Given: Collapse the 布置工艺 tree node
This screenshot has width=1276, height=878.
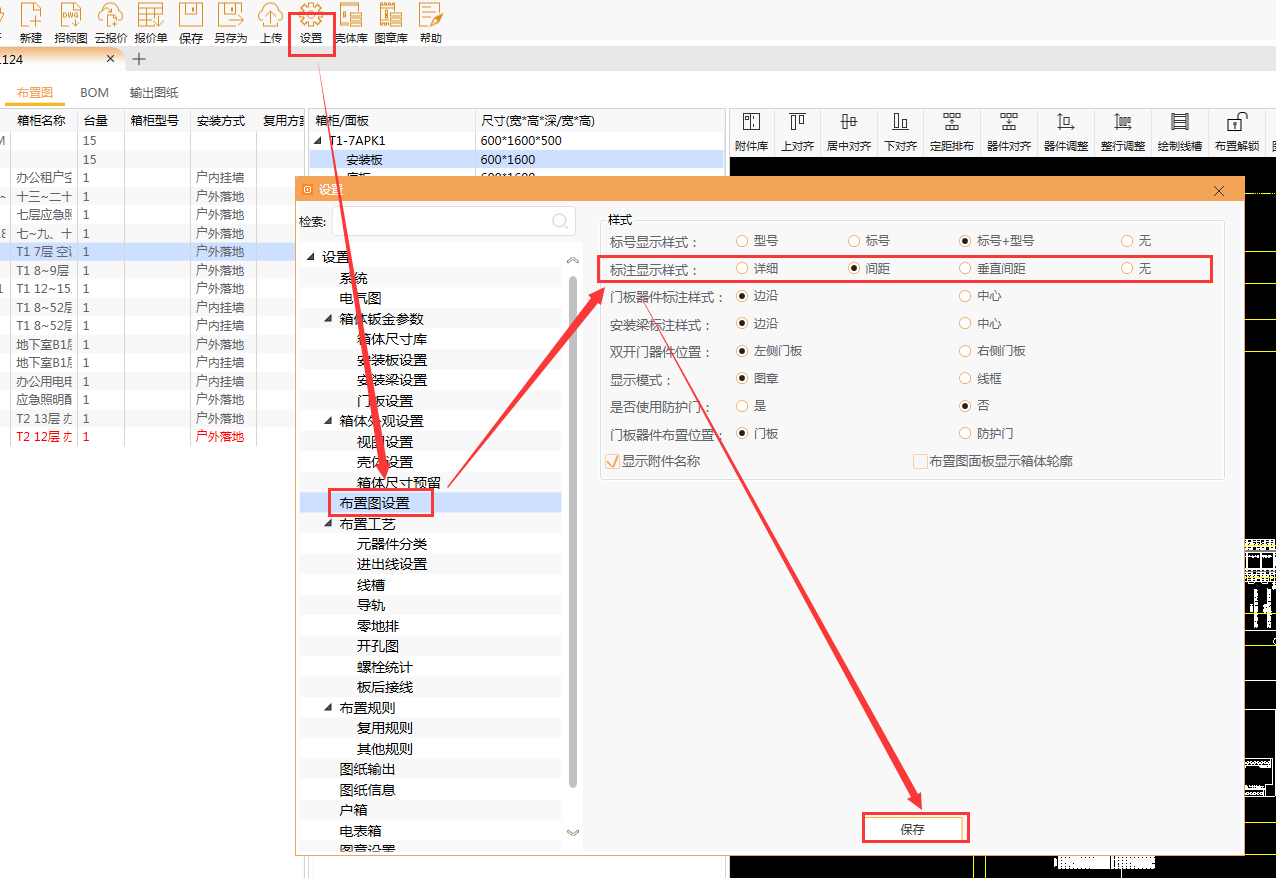Looking at the screenshot, I should click(x=329, y=524).
